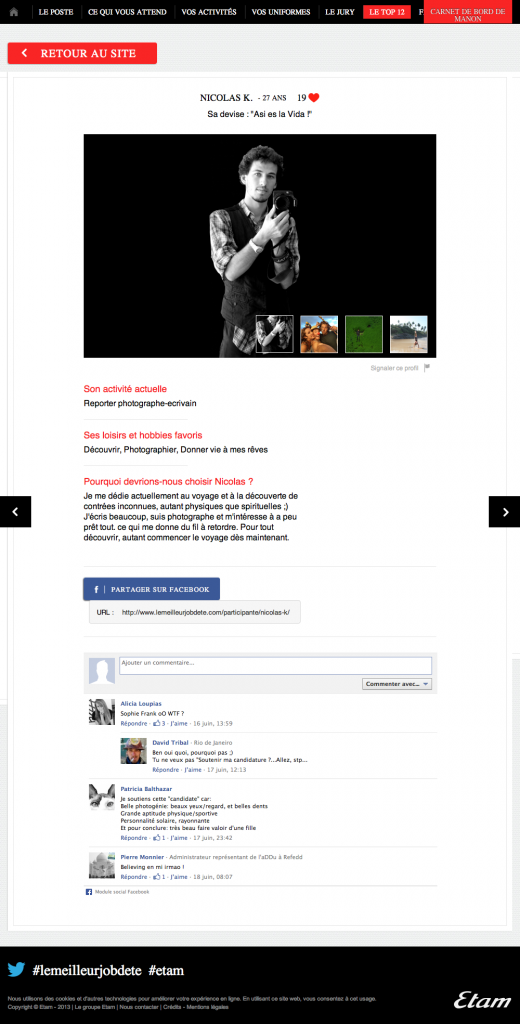Click the "Ajouter un commentaire" text field
520x1024 pixels.
click(x=275, y=665)
